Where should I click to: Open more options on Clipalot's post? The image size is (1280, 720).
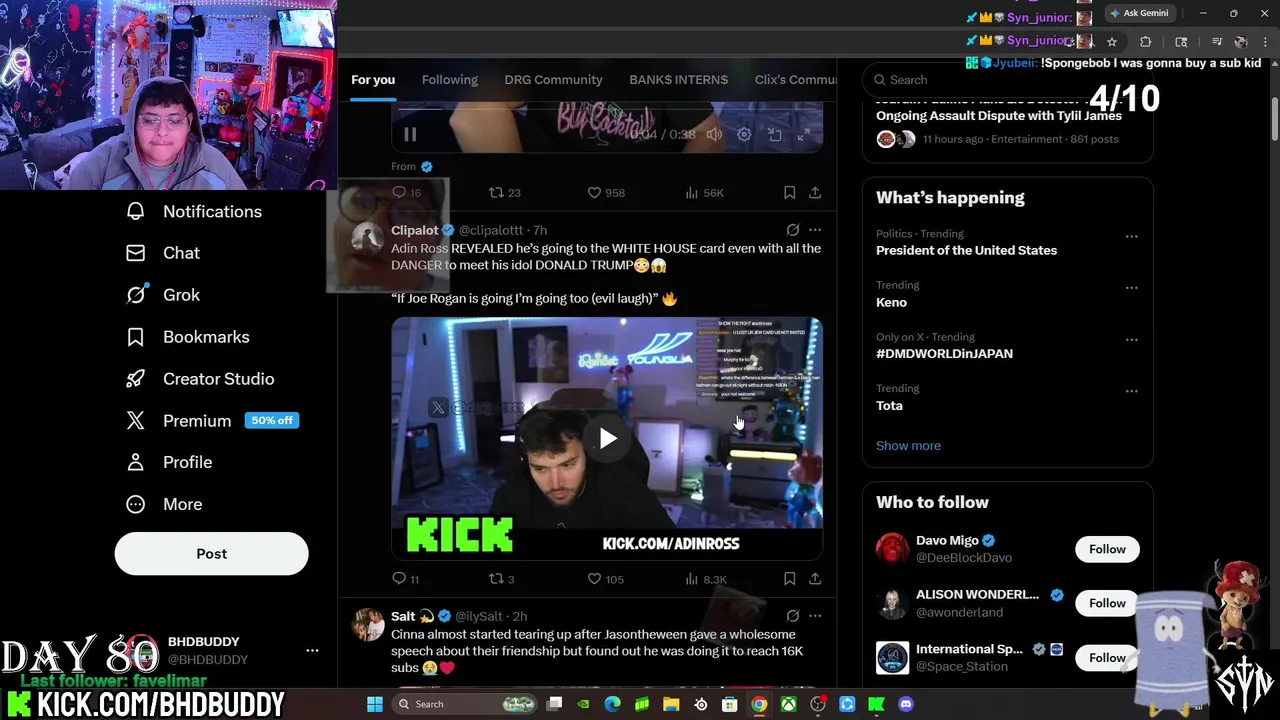[815, 230]
